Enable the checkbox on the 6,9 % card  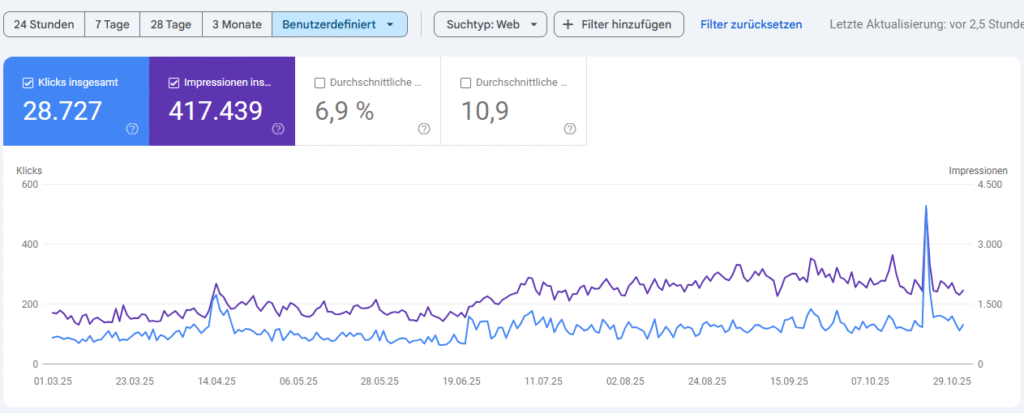320,83
